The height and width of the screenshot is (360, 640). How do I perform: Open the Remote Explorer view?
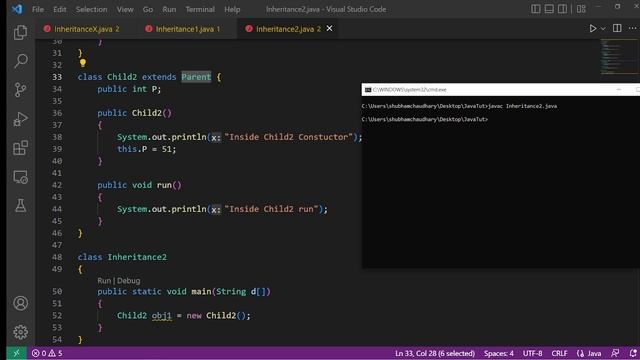click(20, 177)
